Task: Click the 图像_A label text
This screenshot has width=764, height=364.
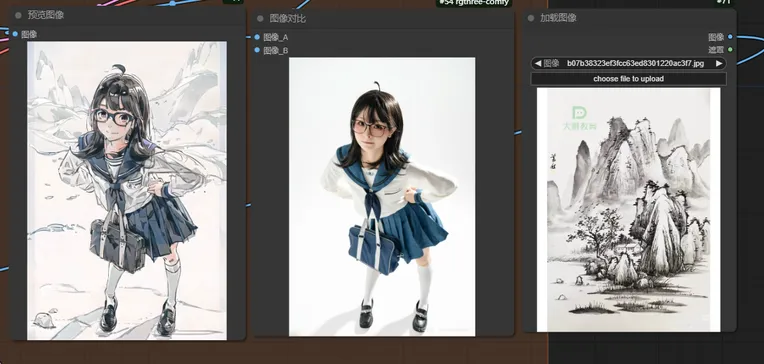Action: pyautogui.click(x=276, y=37)
